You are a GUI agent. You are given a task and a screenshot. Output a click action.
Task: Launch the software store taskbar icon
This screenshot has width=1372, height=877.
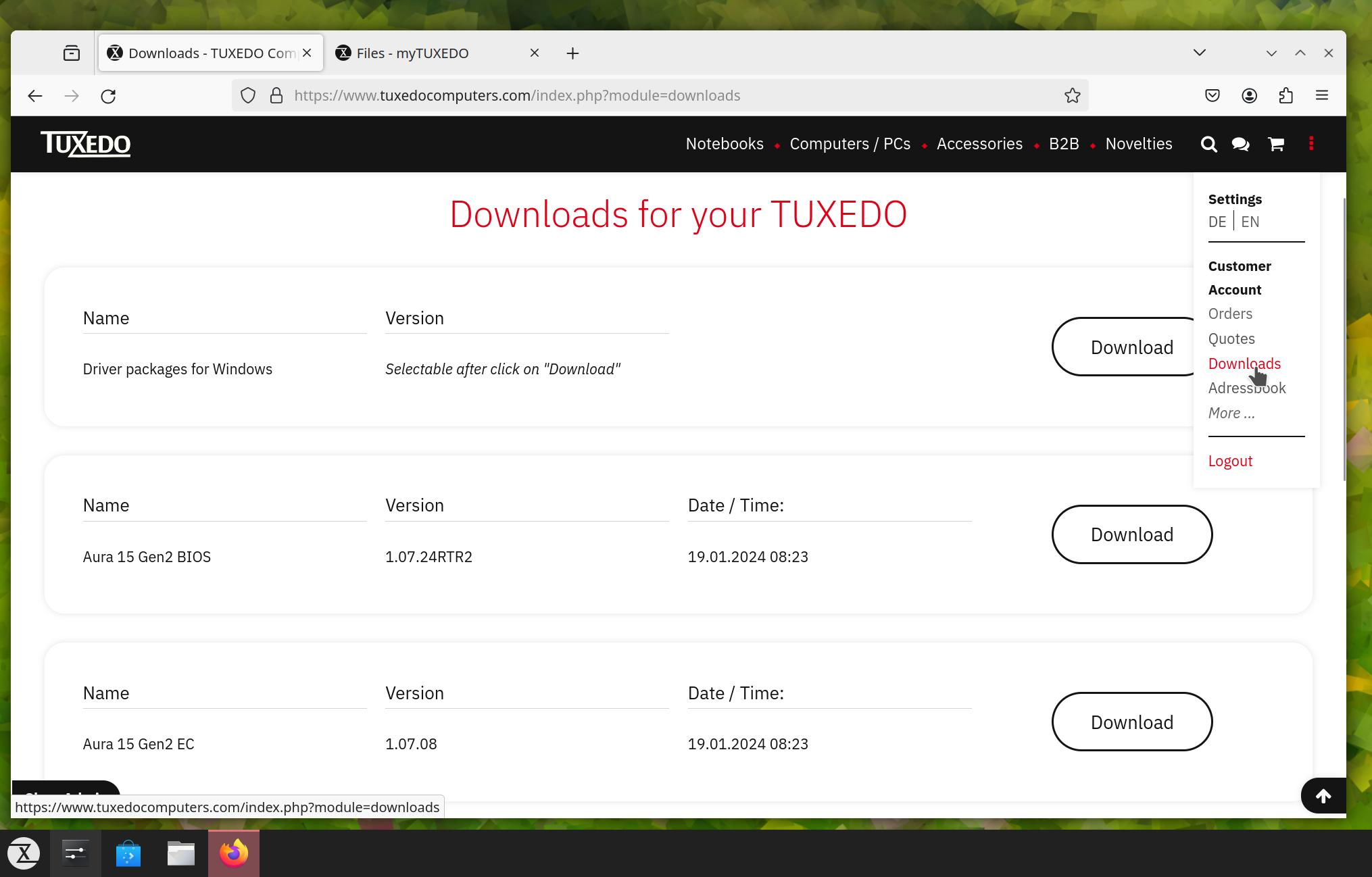(128, 853)
